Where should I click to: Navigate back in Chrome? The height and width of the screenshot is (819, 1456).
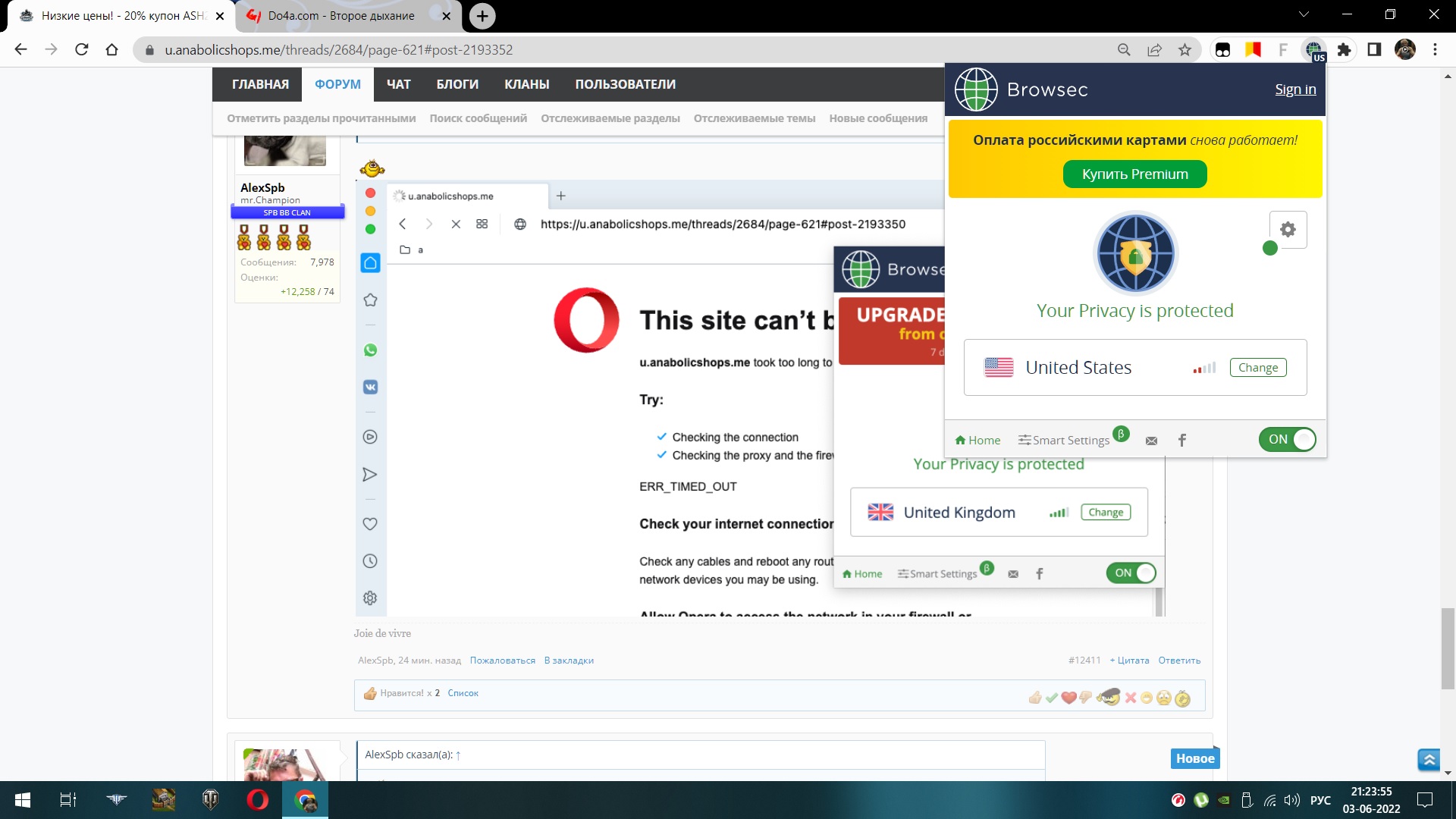(x=20, y=50)
